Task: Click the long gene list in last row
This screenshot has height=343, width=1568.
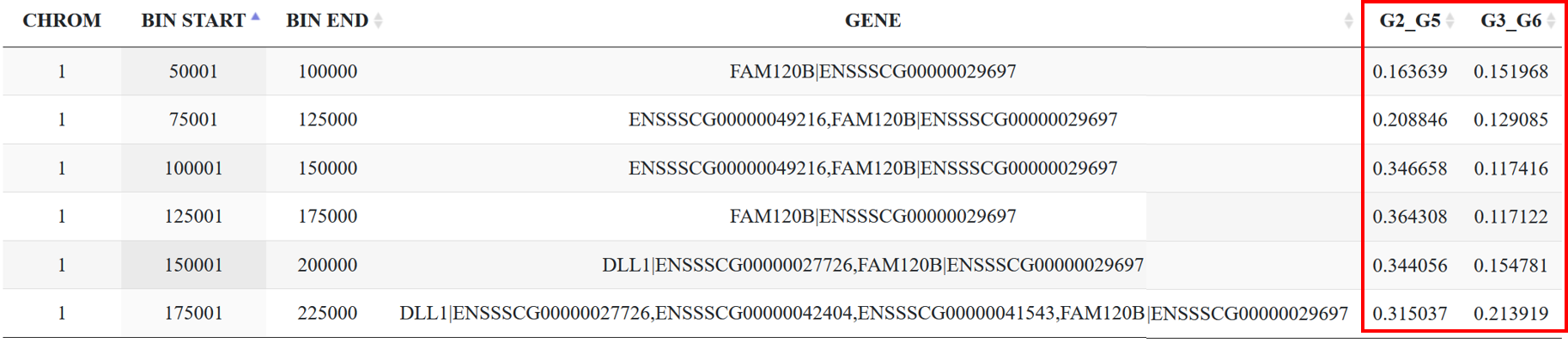Action: coord(873,313)
